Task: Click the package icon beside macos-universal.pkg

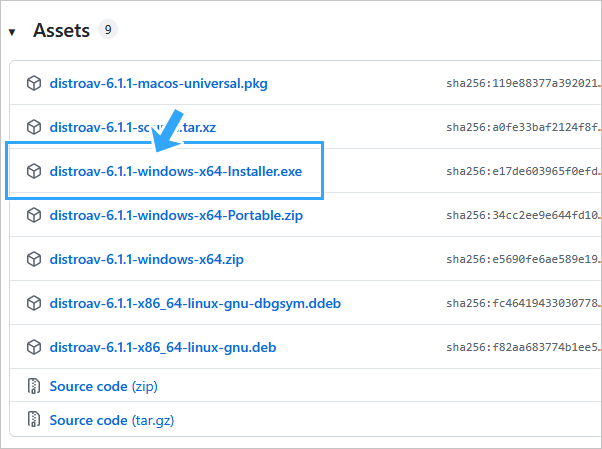Action: point(34,84)
